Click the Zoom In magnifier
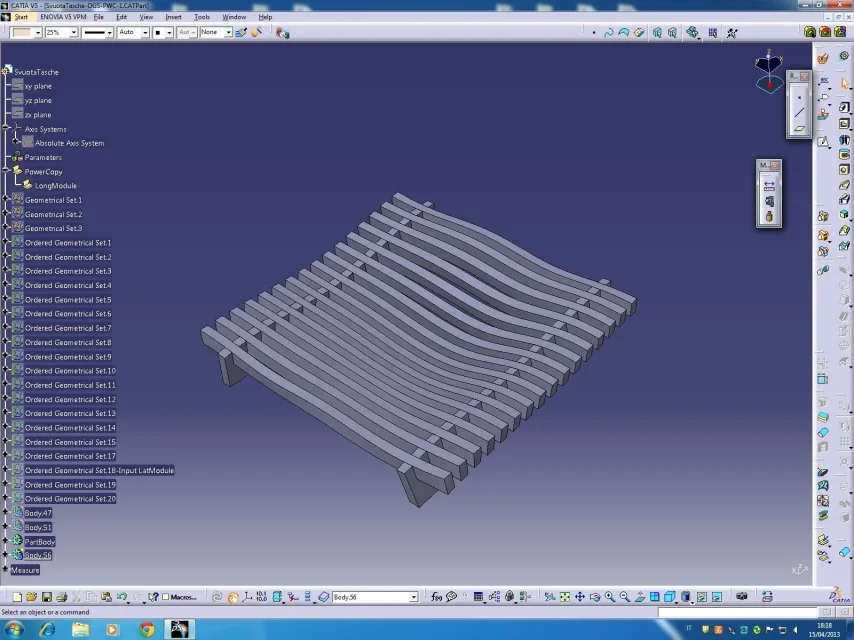The width and height of the screenshot is (854, 640). click(x=609, y=597)
